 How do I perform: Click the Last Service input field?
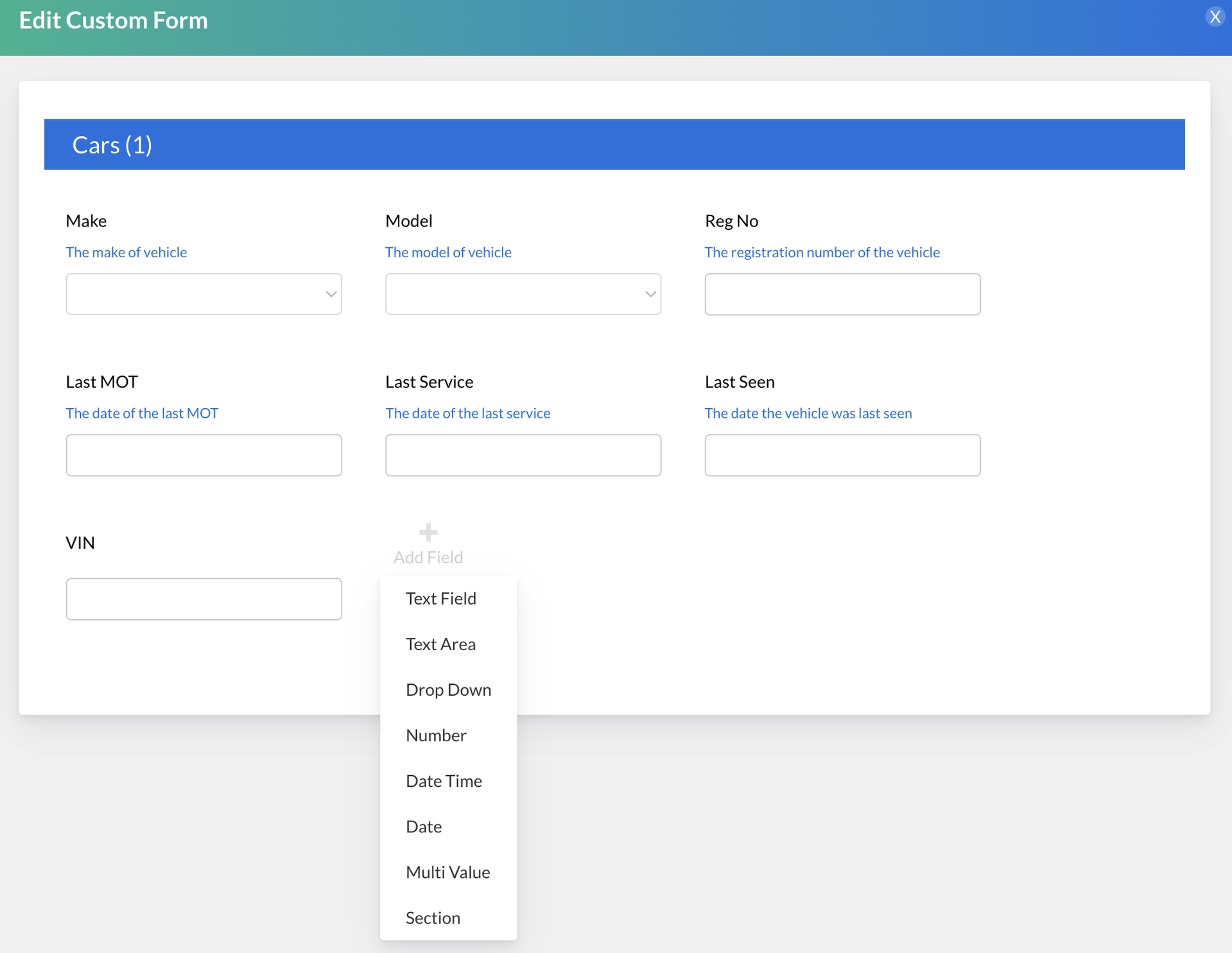click(x=523, y=455)
